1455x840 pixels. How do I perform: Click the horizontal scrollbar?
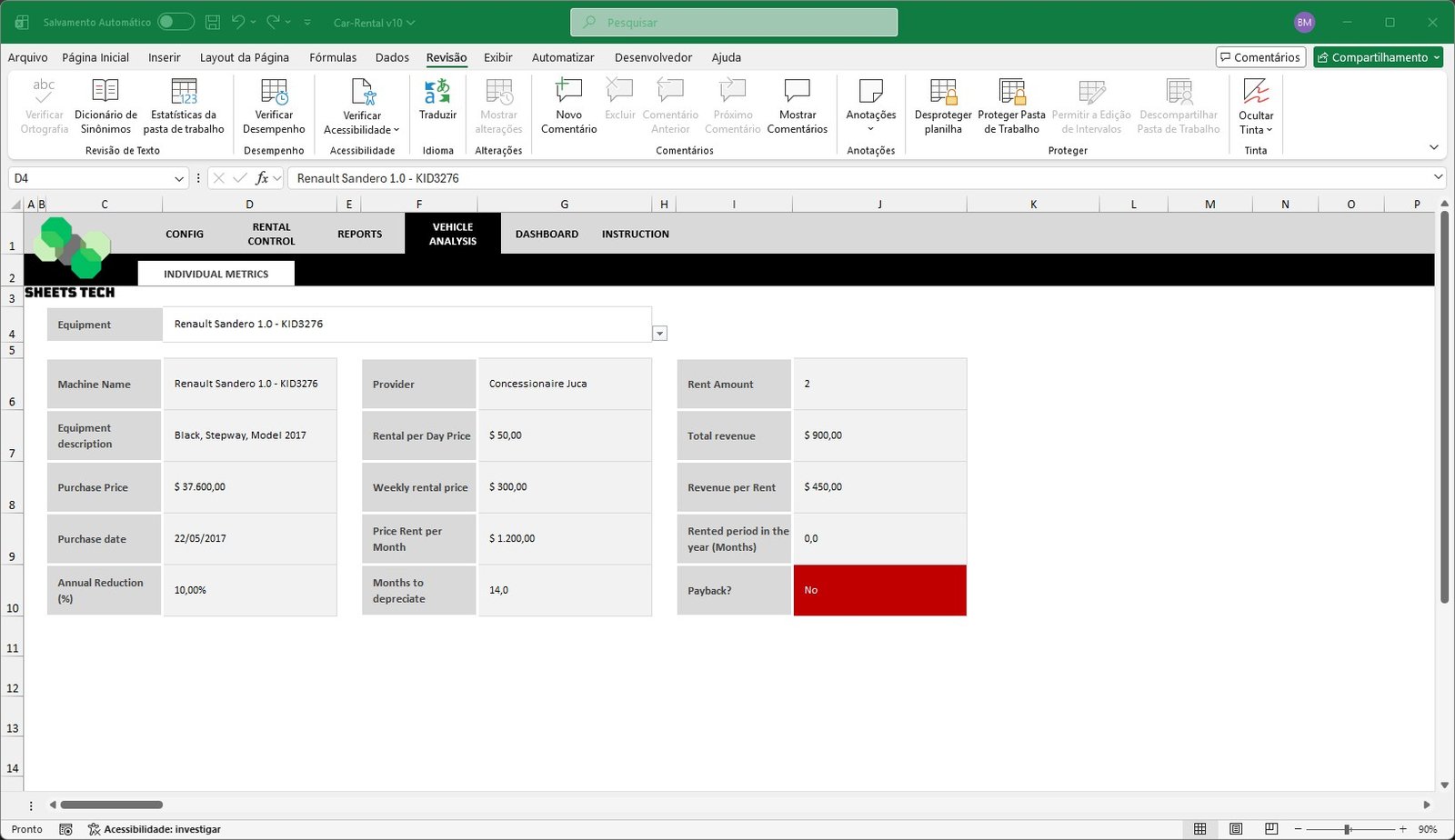click(111, 805)
